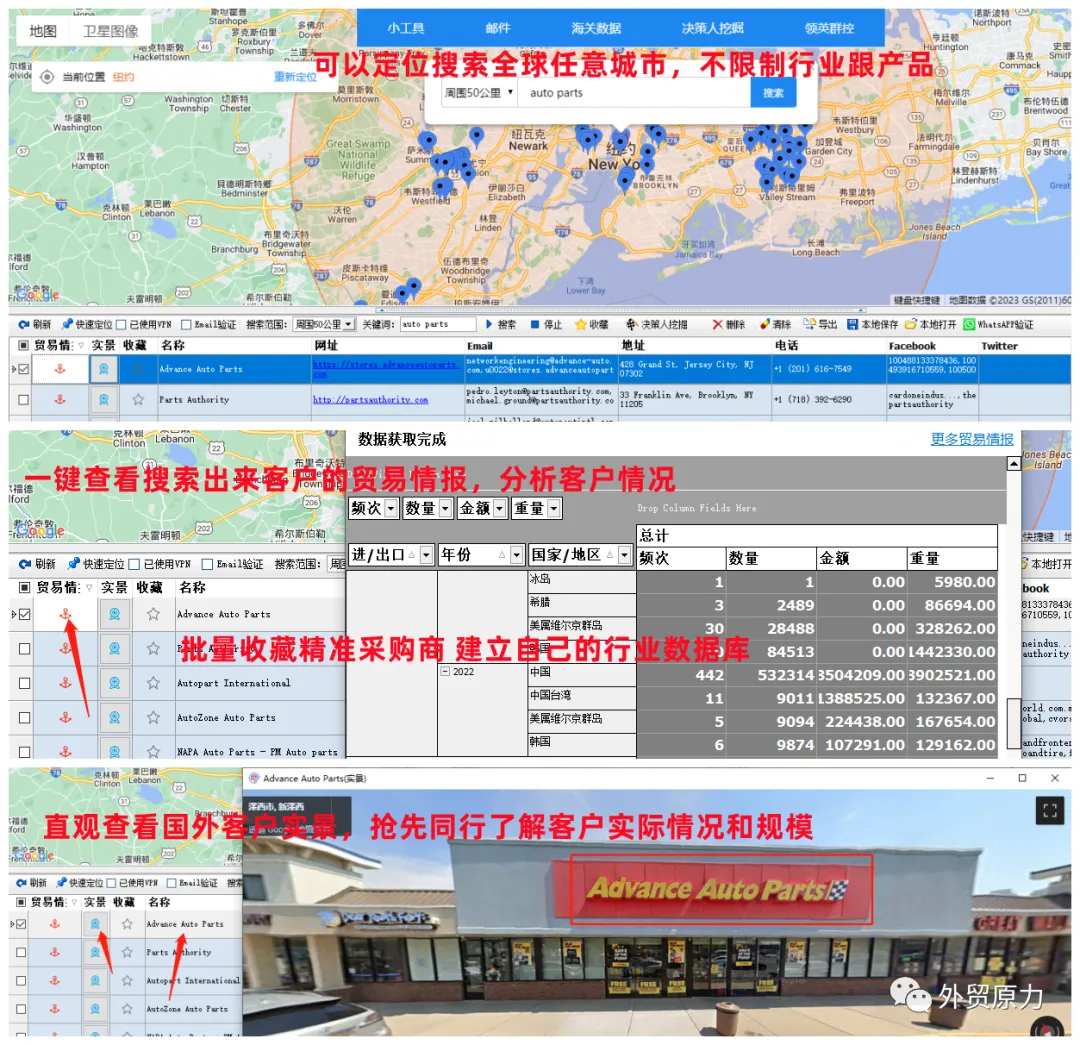Check Parts Authority row checkbox in the top table

(23, 400)
